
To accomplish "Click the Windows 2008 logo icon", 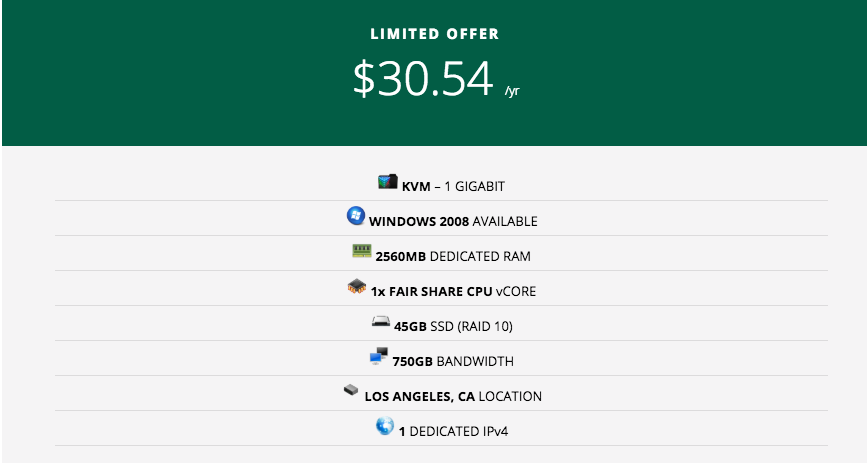I will [x=355, y=217].
